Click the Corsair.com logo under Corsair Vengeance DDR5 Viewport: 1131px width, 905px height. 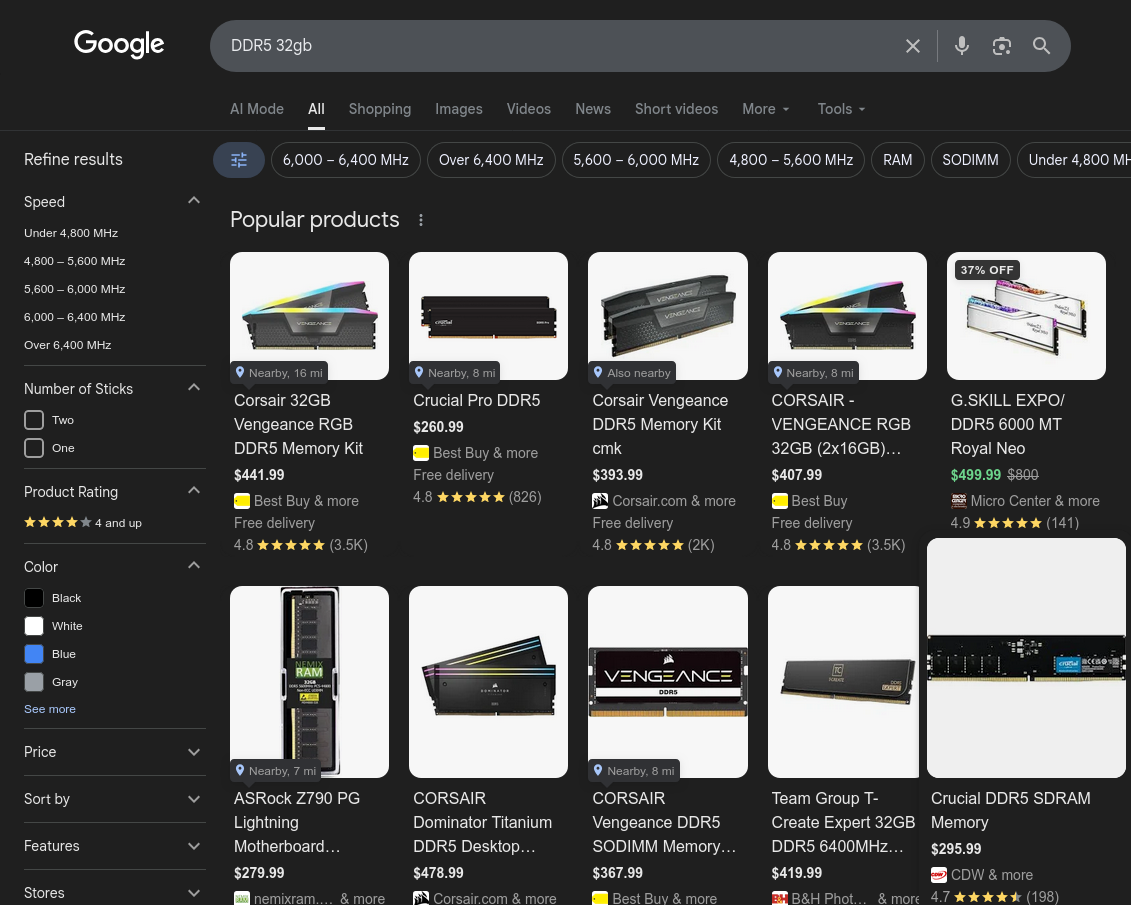tap(600, 500)
